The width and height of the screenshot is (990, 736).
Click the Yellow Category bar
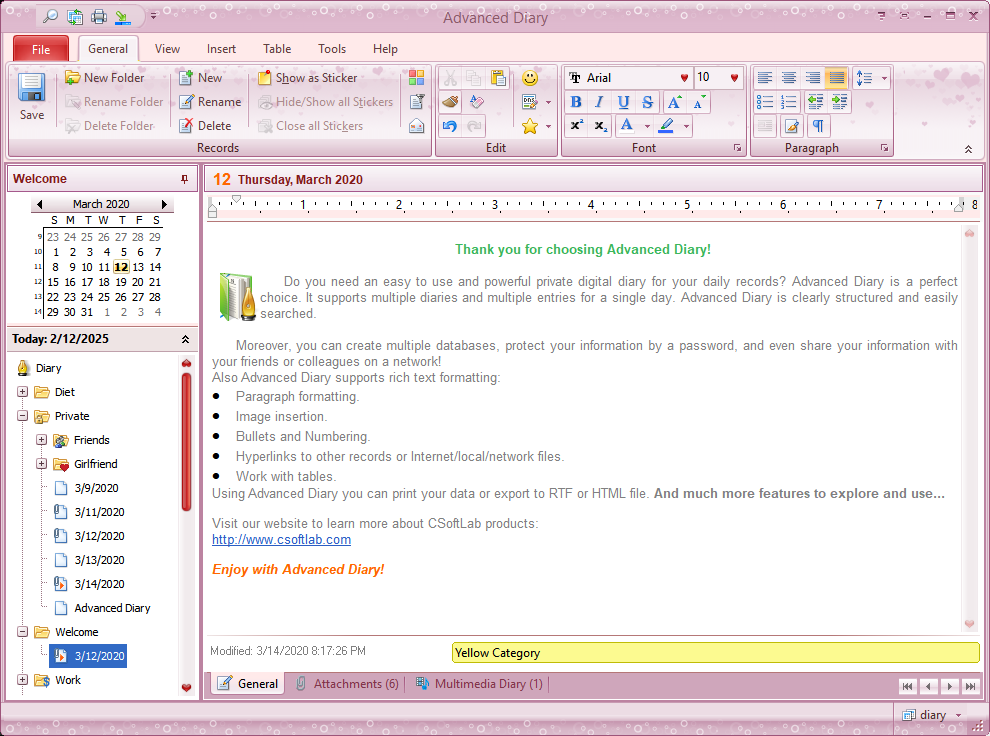click(716, 653)
